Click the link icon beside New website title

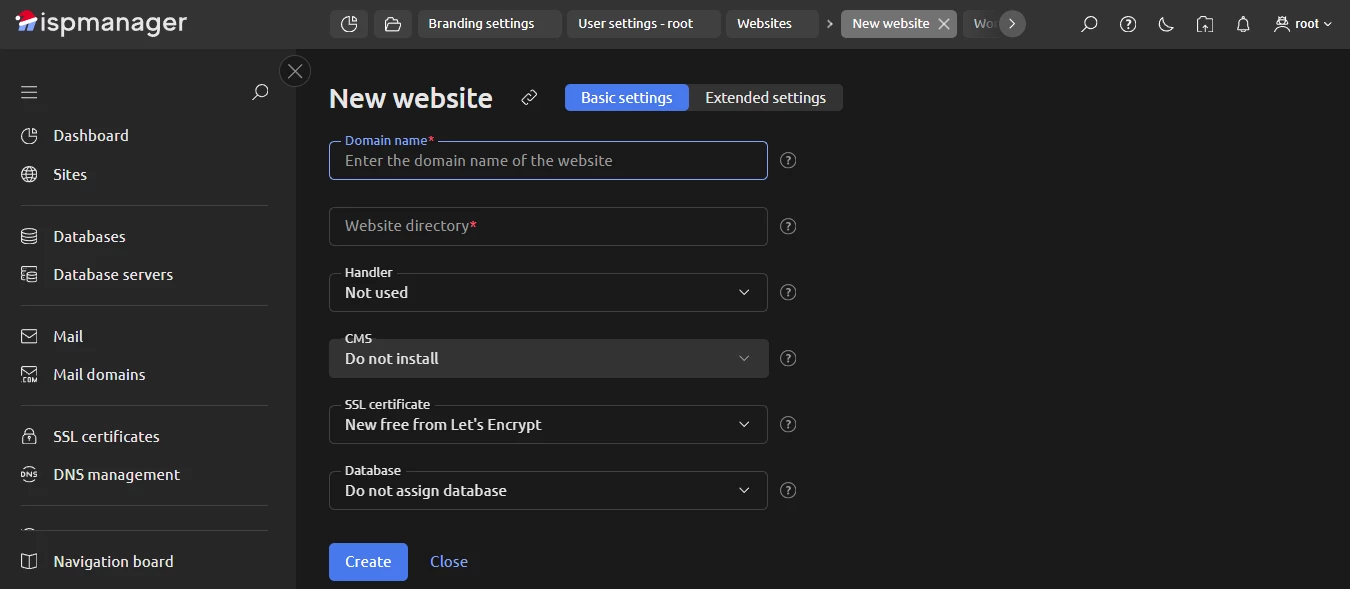tap(529, 98)
